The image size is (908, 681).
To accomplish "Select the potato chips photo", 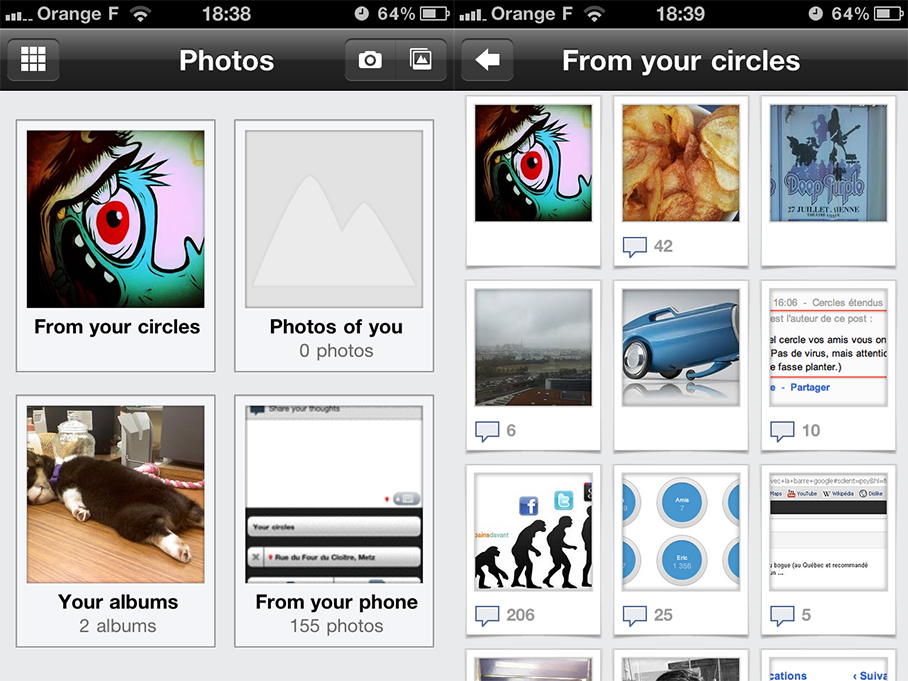I will click(680, 163).
